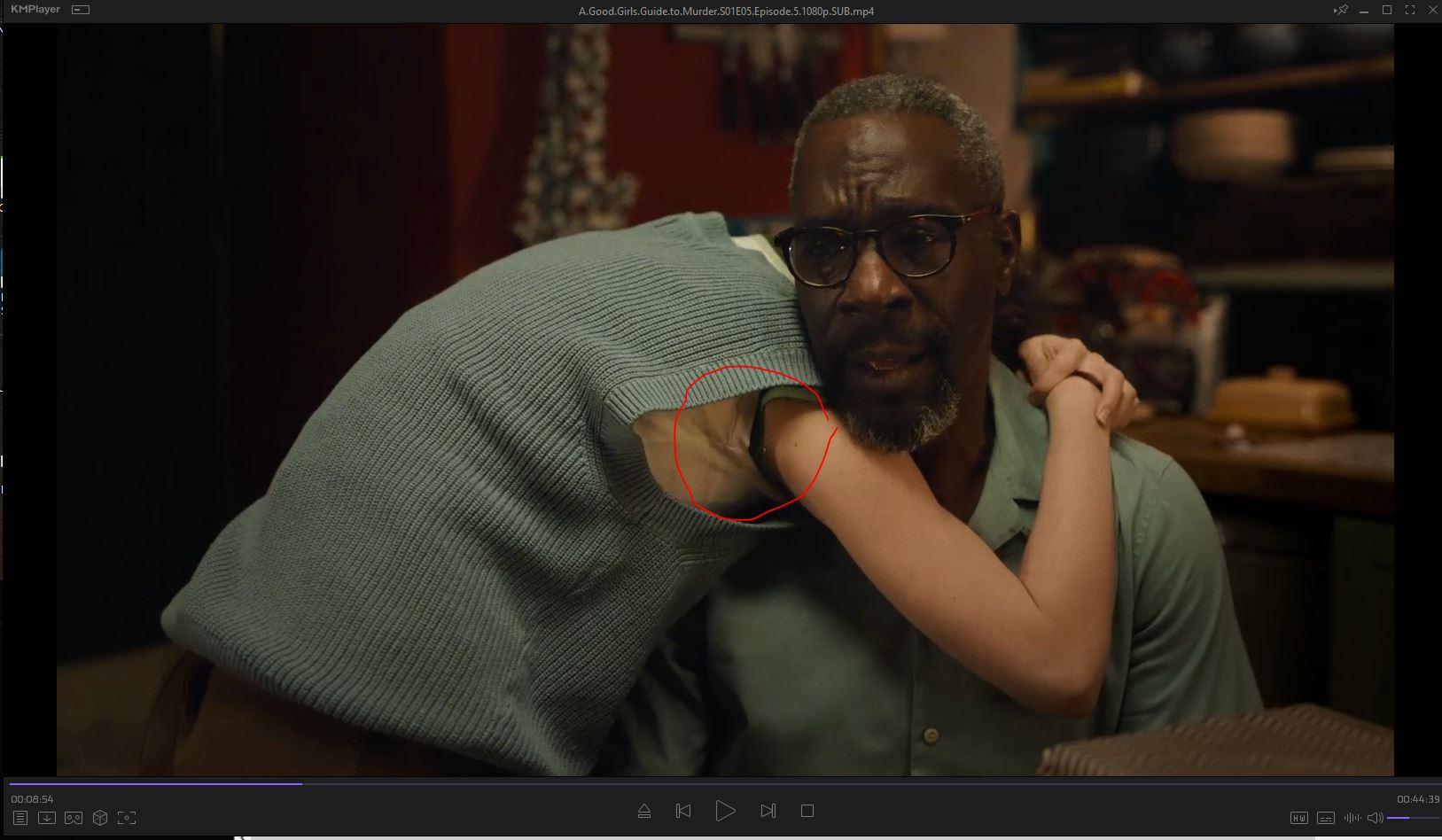Toggle HW hardware acceleration

click(x=1299, y=818)
